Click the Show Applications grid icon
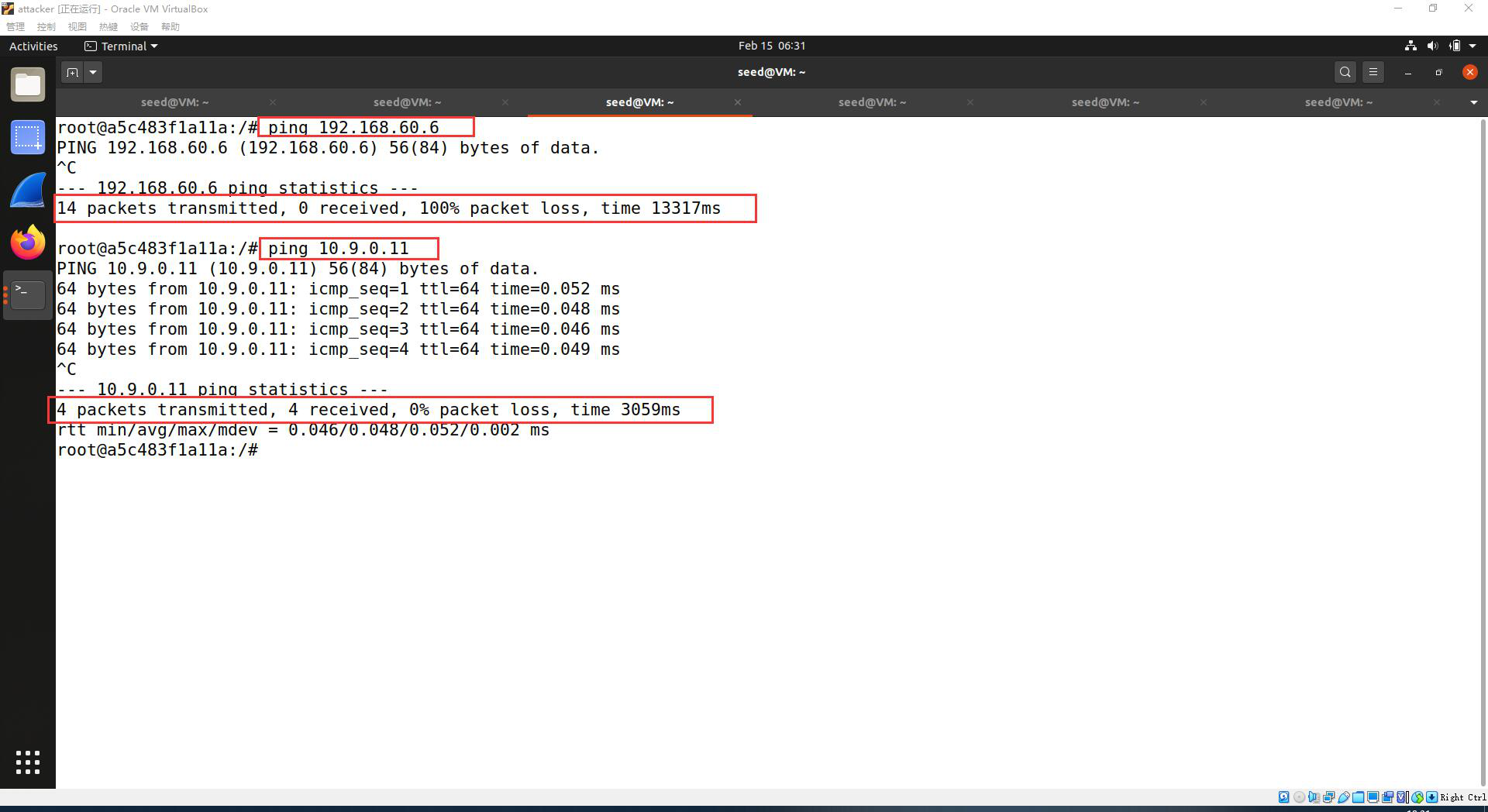 pos(28,762)
